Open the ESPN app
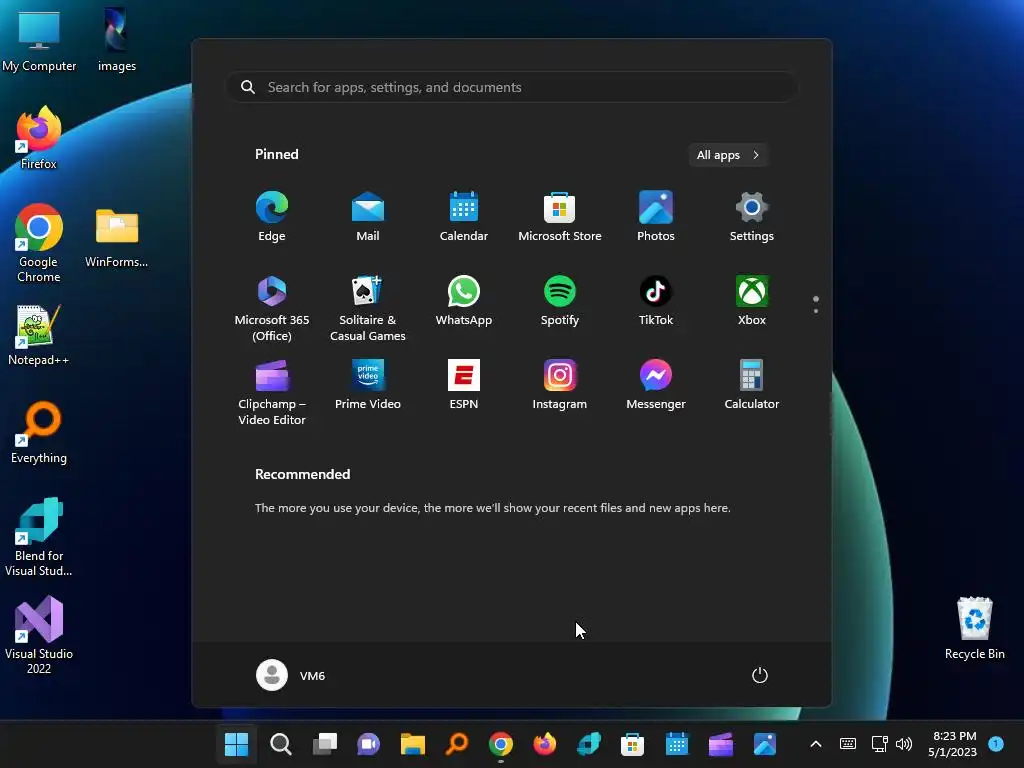1024x768 pixels. (x=464, y=385)
